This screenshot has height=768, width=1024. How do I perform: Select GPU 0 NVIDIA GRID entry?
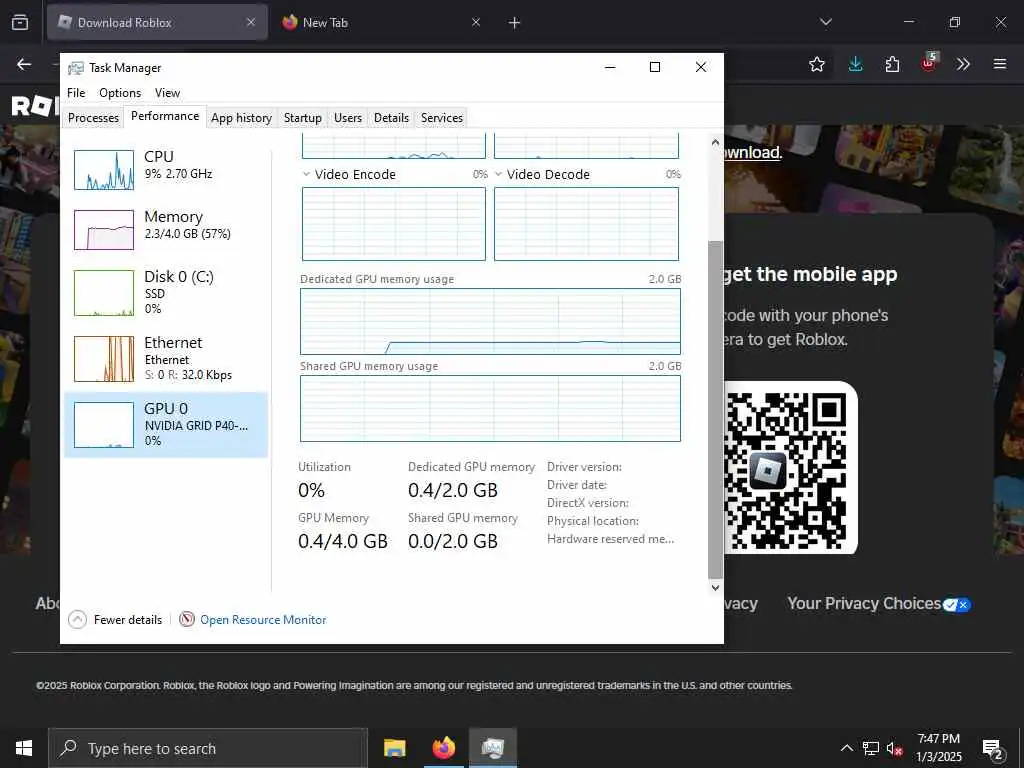[166, 424]
